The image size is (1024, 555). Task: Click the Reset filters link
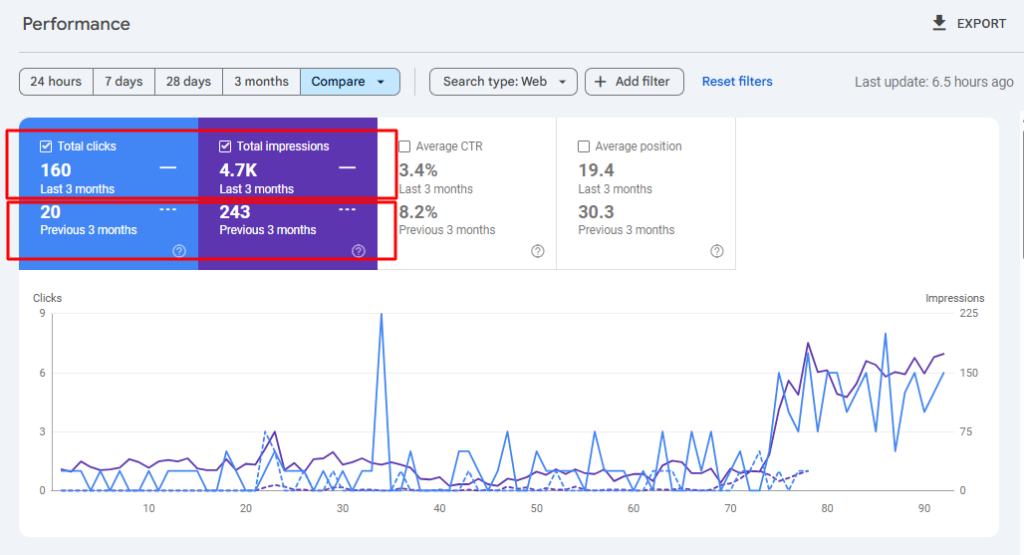pyautogui.click(x=737, y=82)
